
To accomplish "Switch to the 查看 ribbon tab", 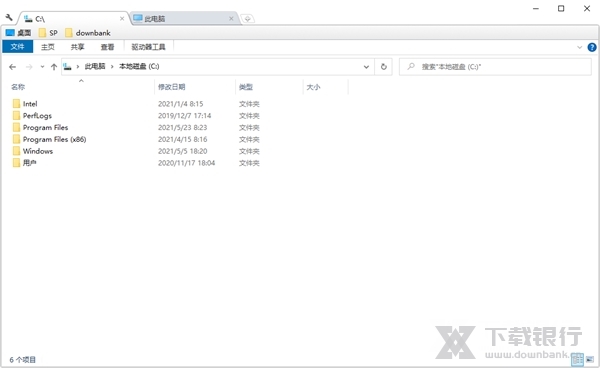I will pos(107,47).
